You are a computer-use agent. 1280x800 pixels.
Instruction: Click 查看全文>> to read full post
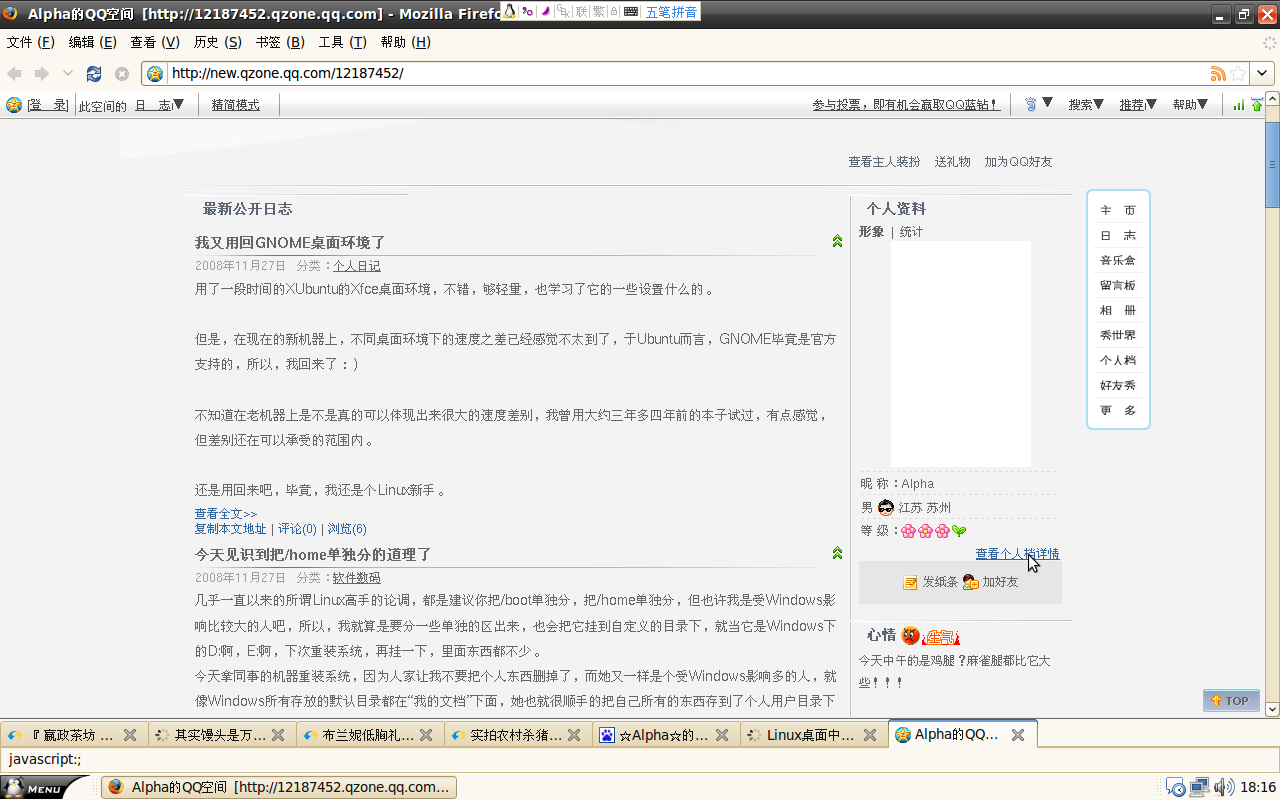(226, 514)
